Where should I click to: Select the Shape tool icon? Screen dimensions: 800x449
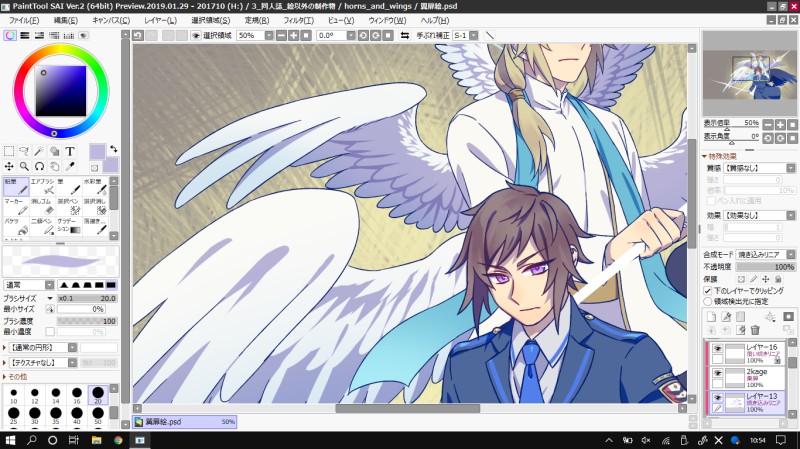[x=54, y=151]
